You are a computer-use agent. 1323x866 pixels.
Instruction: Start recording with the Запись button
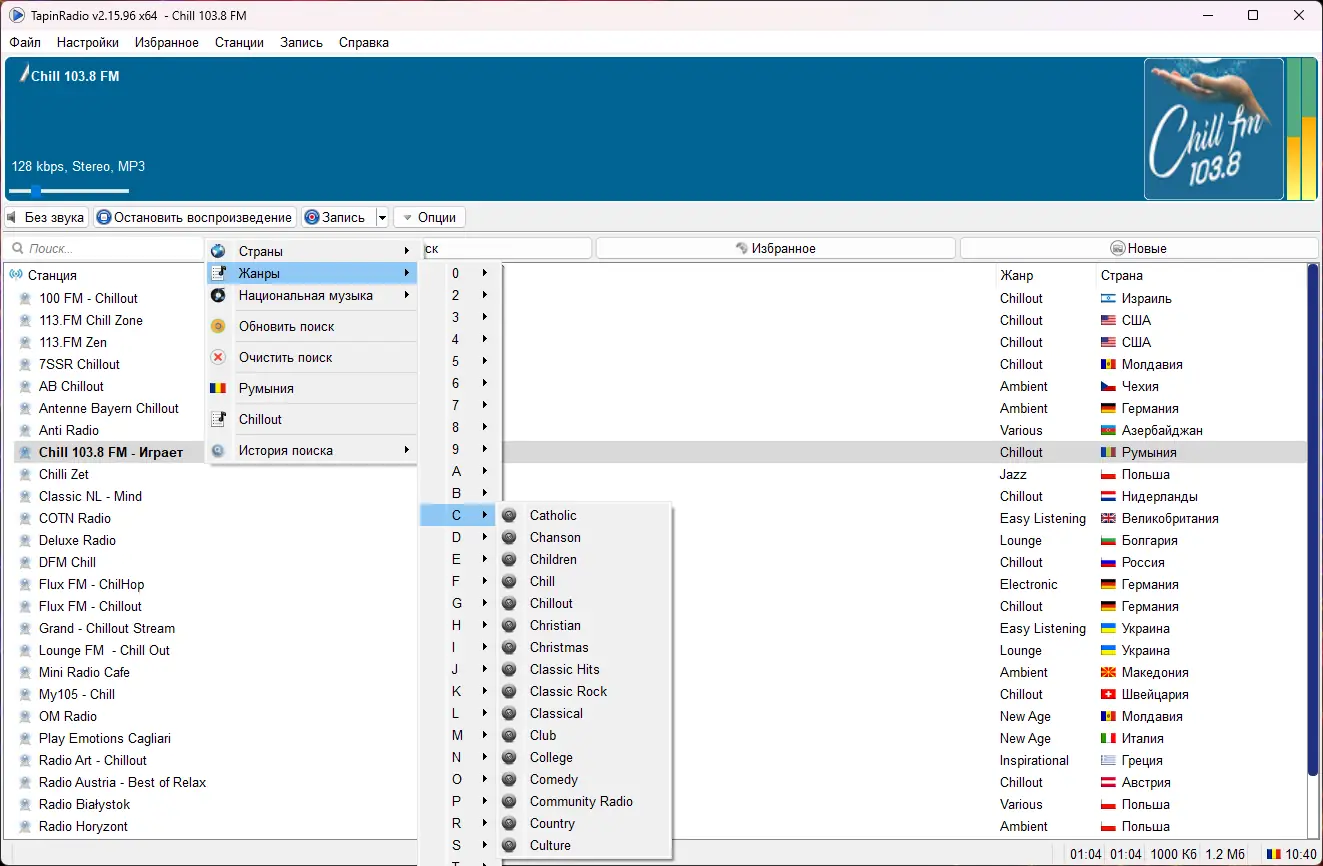click(338, 217)
